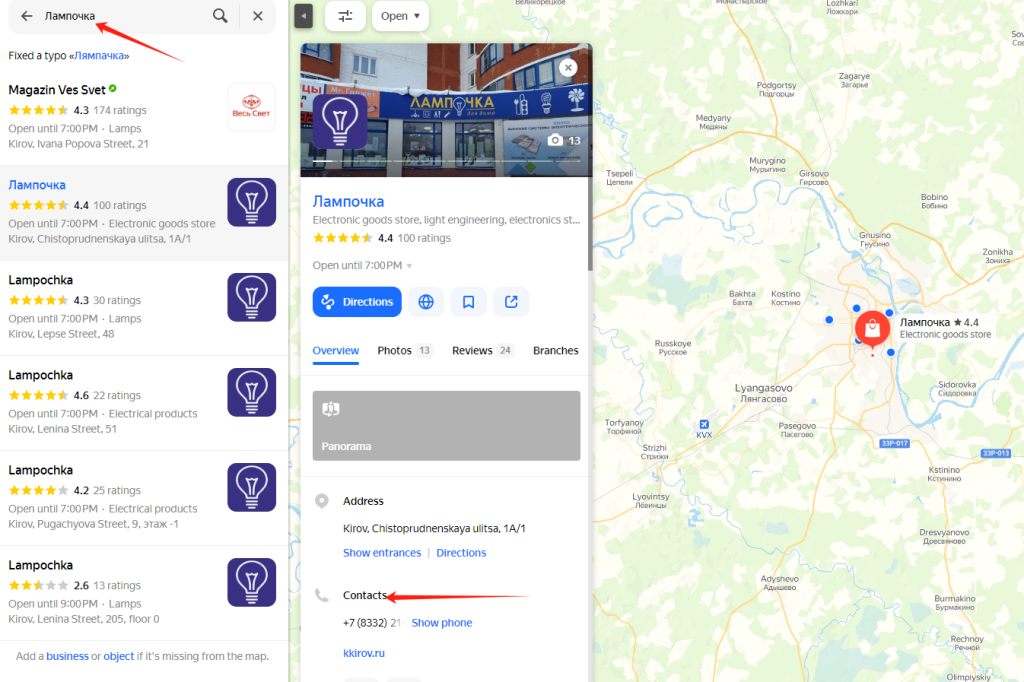Switch to the Photos tab
Image resolution: width=1024 pixels, height=682 pixels.
tap(404, 351)
